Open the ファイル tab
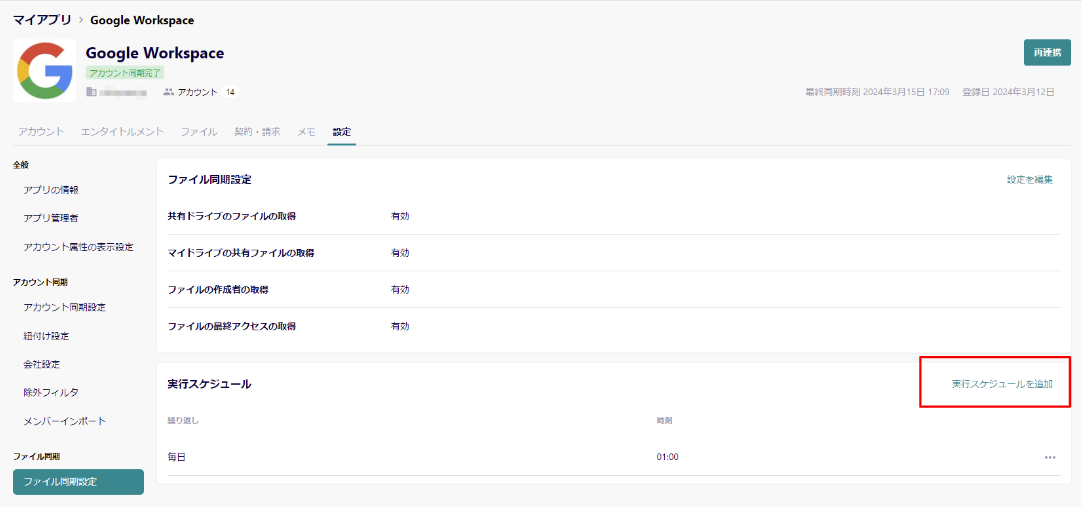Image resolution: width=1083 pixels, height=507 pixels. point(199,132)
